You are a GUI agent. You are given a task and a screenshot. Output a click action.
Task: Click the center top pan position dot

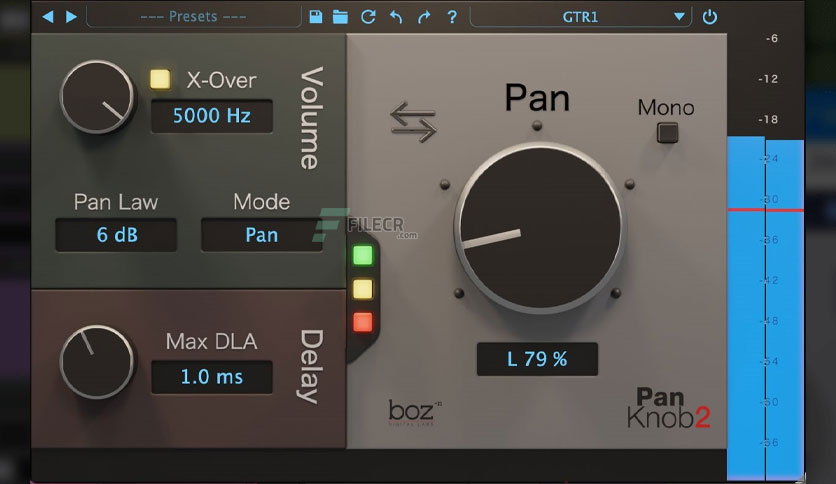(537, 126)
